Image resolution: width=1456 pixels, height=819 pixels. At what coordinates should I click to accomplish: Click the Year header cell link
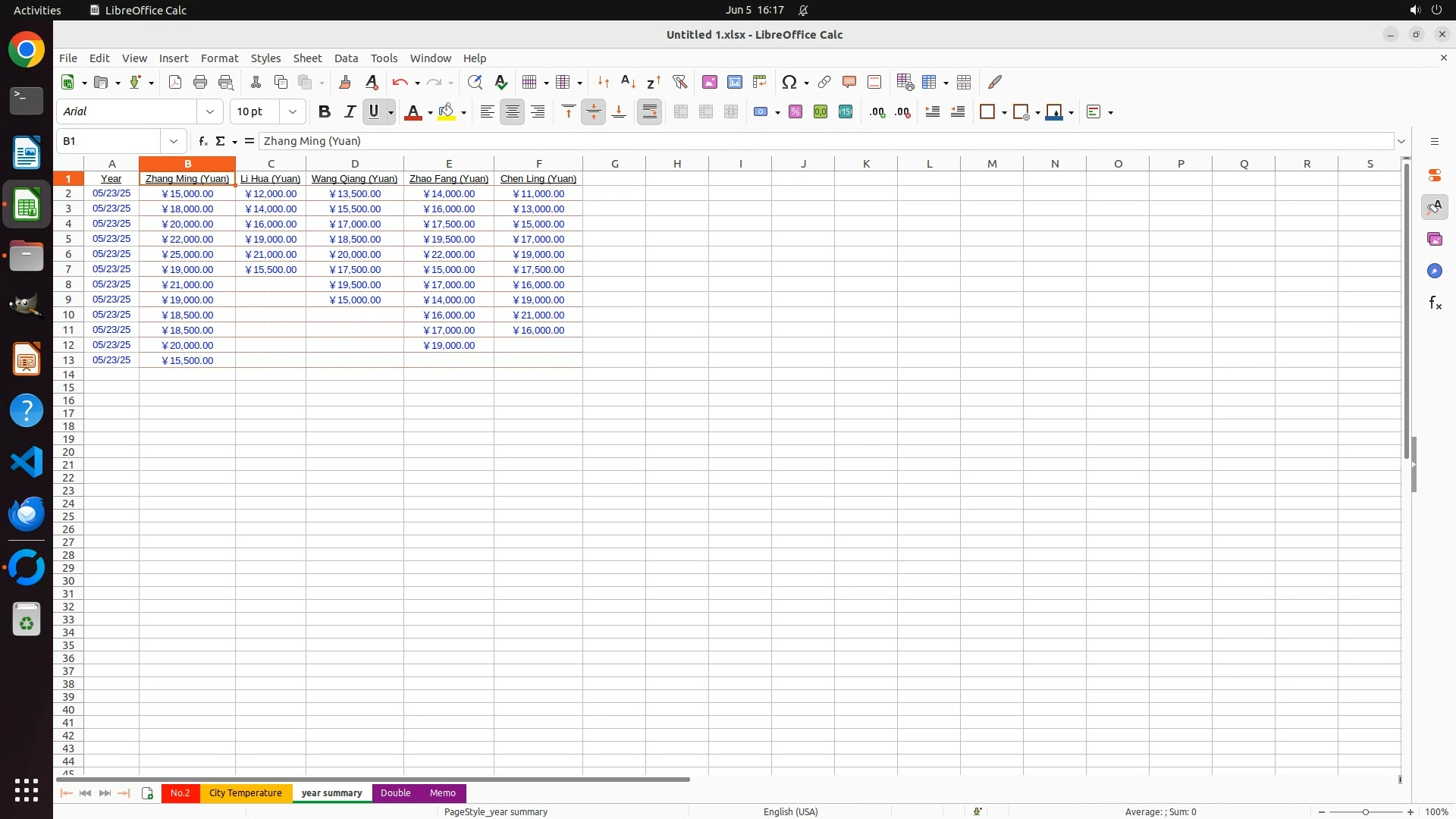111,178
